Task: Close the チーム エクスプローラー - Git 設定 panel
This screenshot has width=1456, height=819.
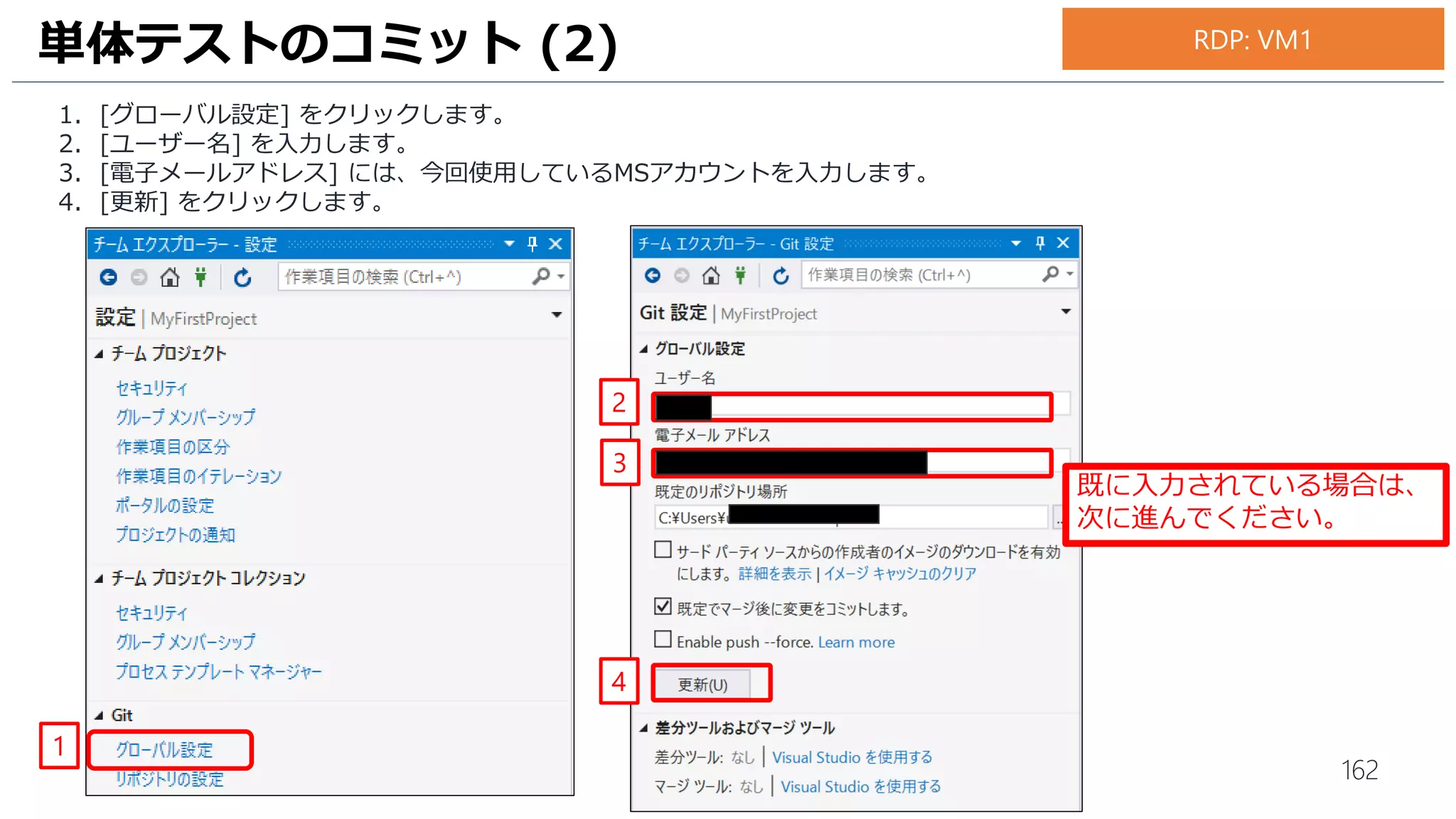Action: click(1064, 243)
